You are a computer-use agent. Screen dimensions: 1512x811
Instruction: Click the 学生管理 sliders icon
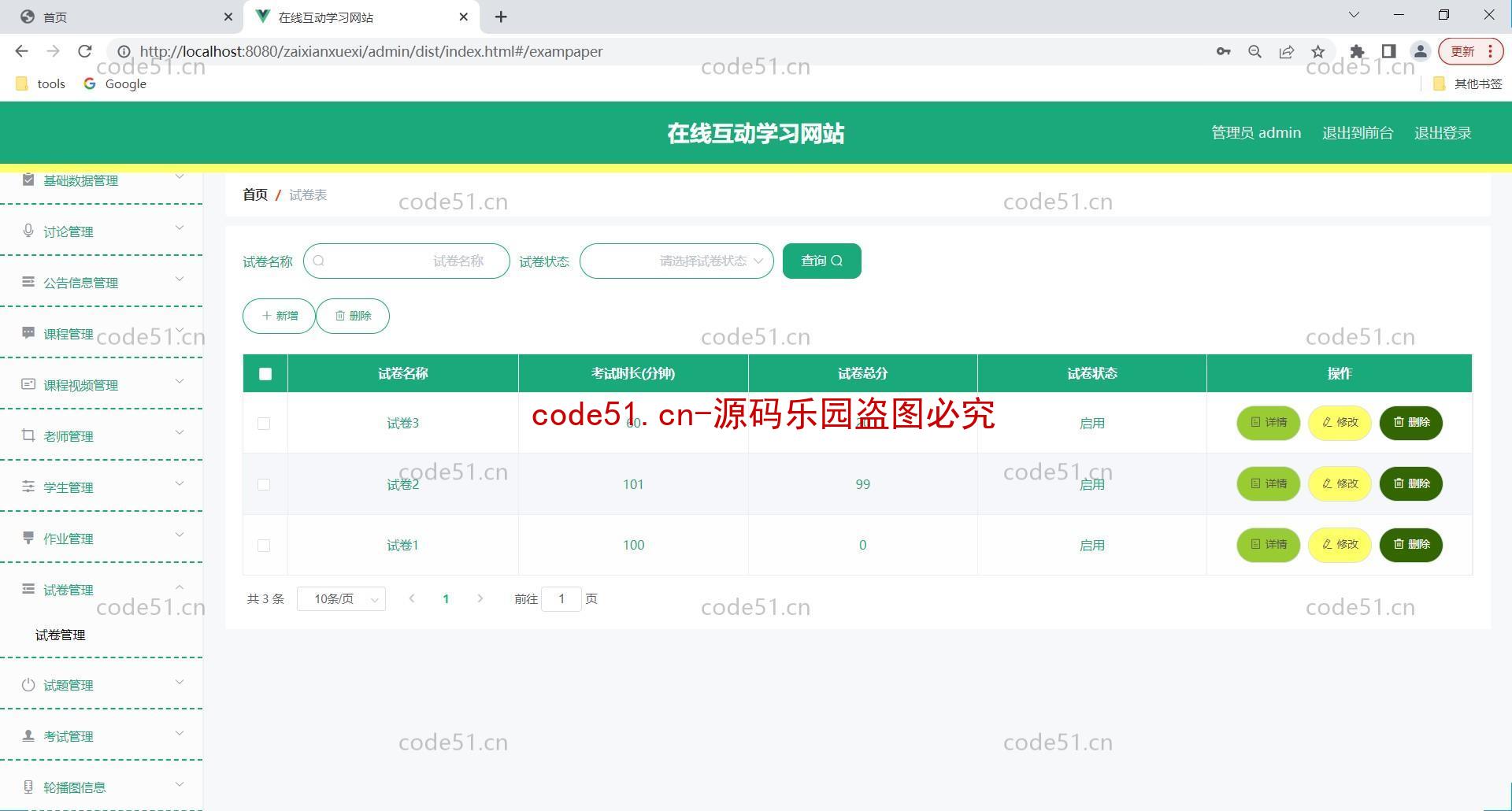[x=28, y=487]
